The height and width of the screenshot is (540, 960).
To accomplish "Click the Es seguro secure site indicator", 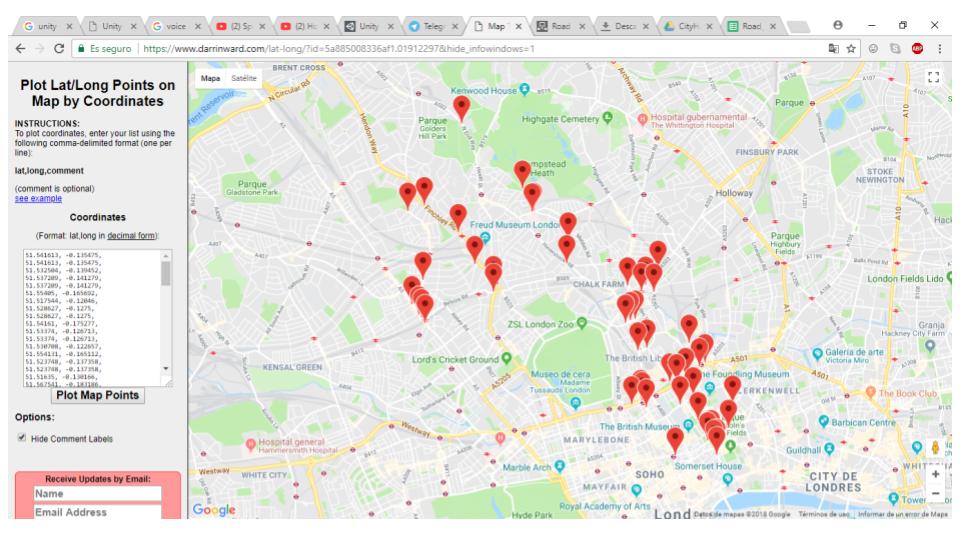I will pos(105,48).
